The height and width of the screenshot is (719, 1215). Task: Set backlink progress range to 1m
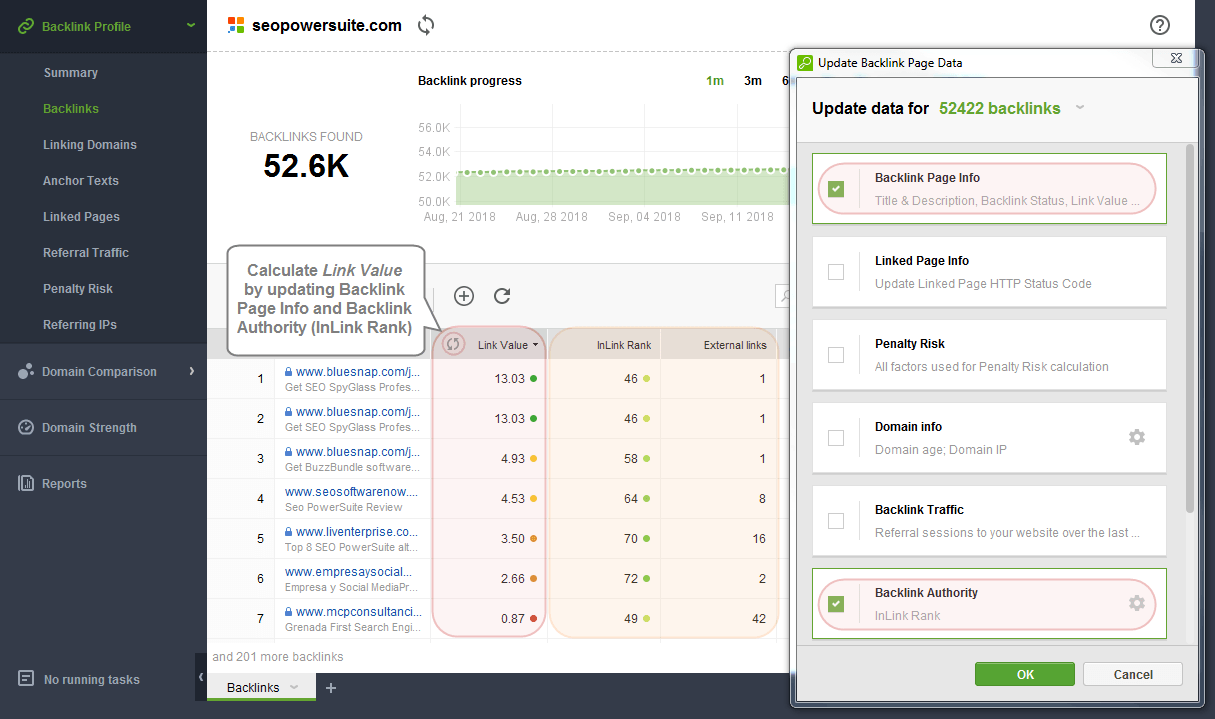click(715, 81)
